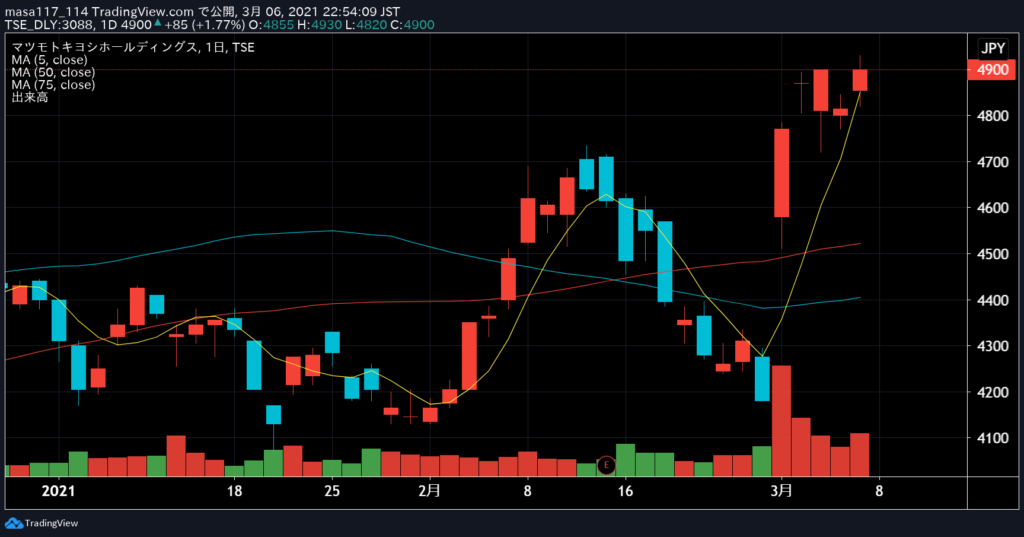Click the MA (75, close) indicator label
This screenshot has height=537, width=1024.
tap(53, 85)
